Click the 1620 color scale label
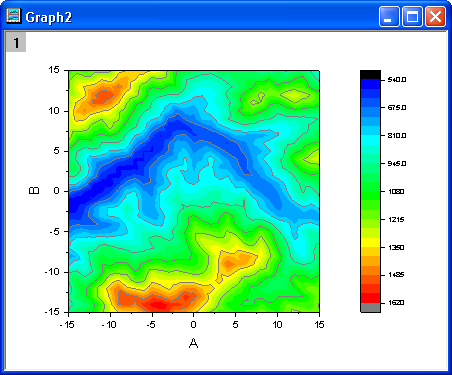452x375 pixels. pos(396,303)
